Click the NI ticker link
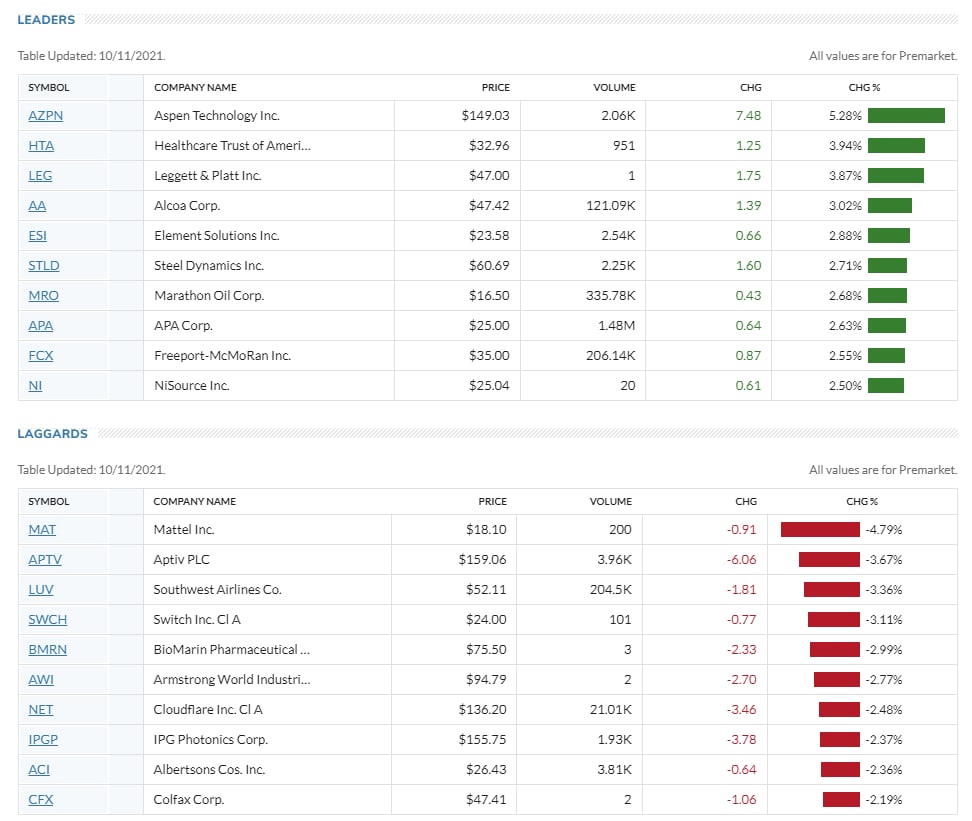 pyautogui.click(x=35, y=385)
